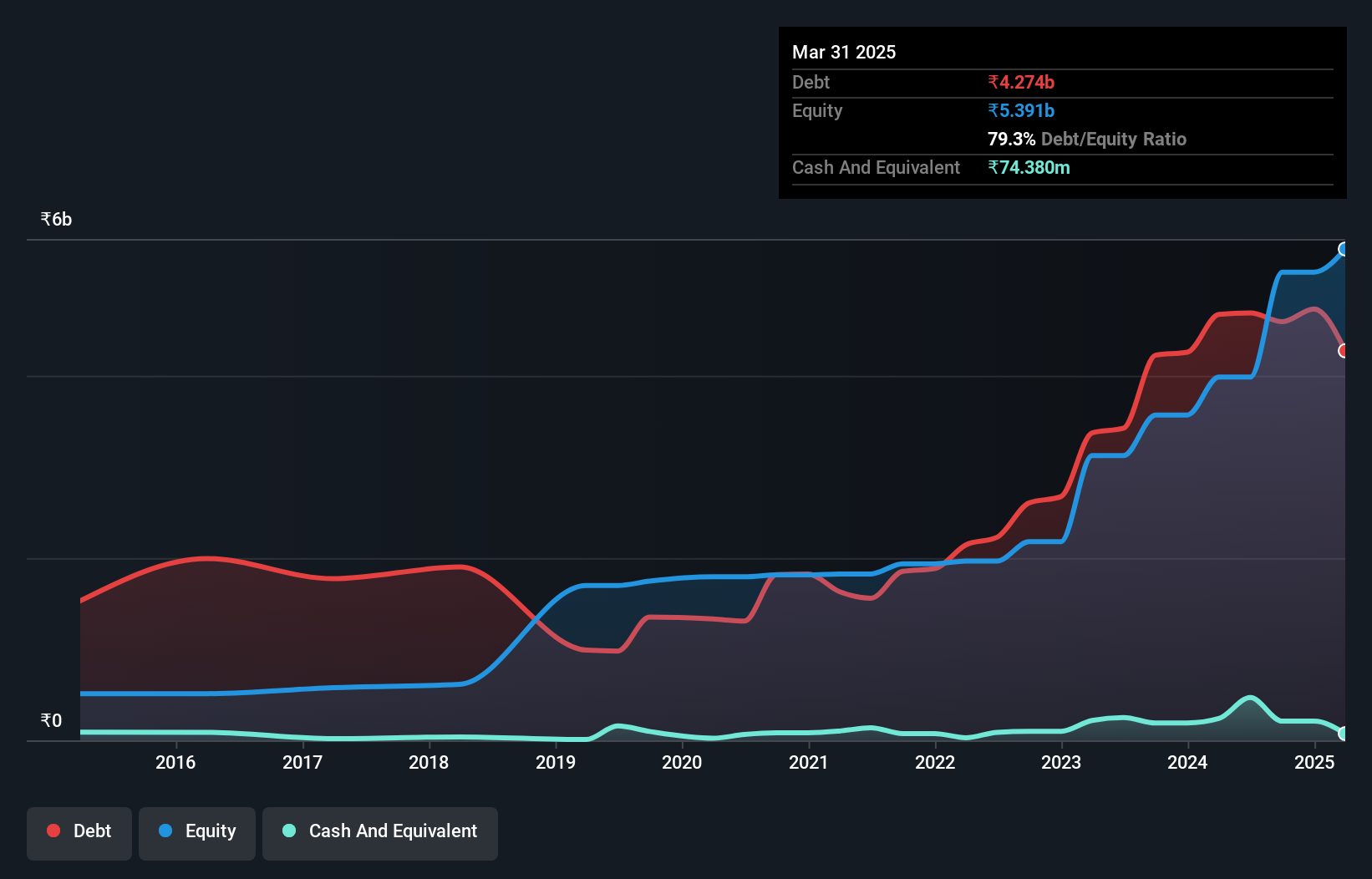The width and height of the screenshot is (1372, 879).
Task: Click the 2016 x-axis label
Action: [x=175, y=762]
